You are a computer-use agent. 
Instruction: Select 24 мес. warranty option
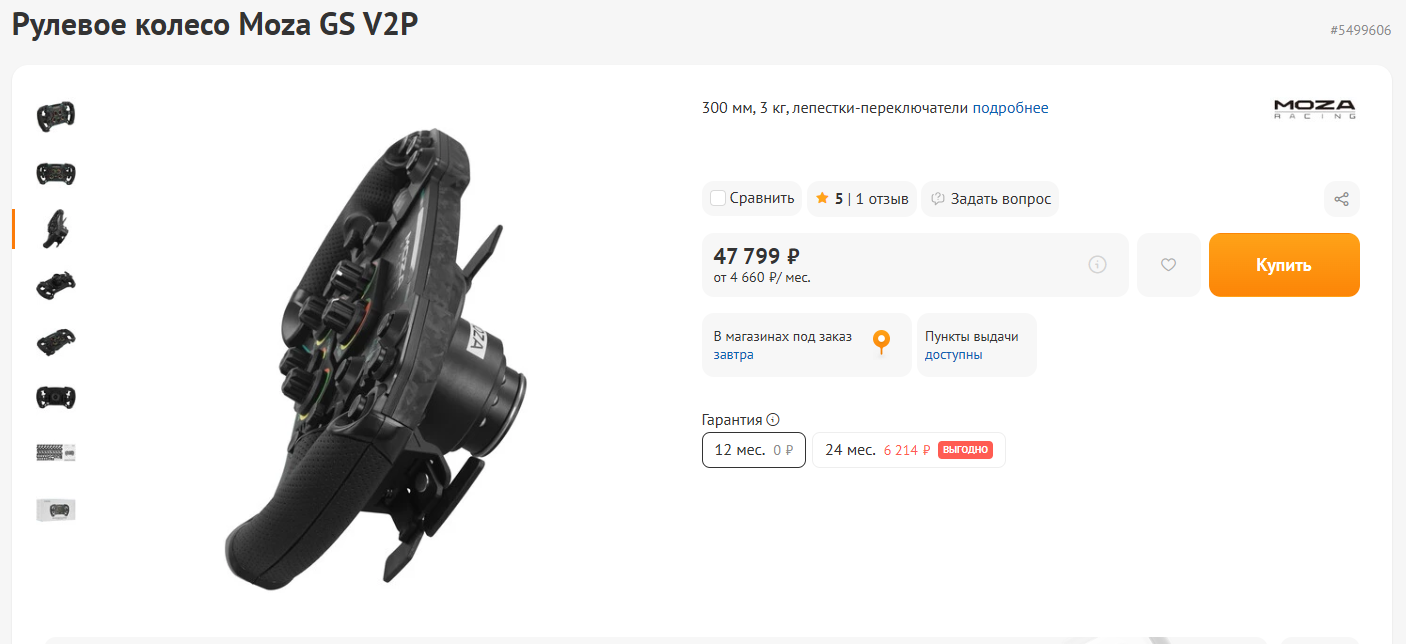coord(909,450)
